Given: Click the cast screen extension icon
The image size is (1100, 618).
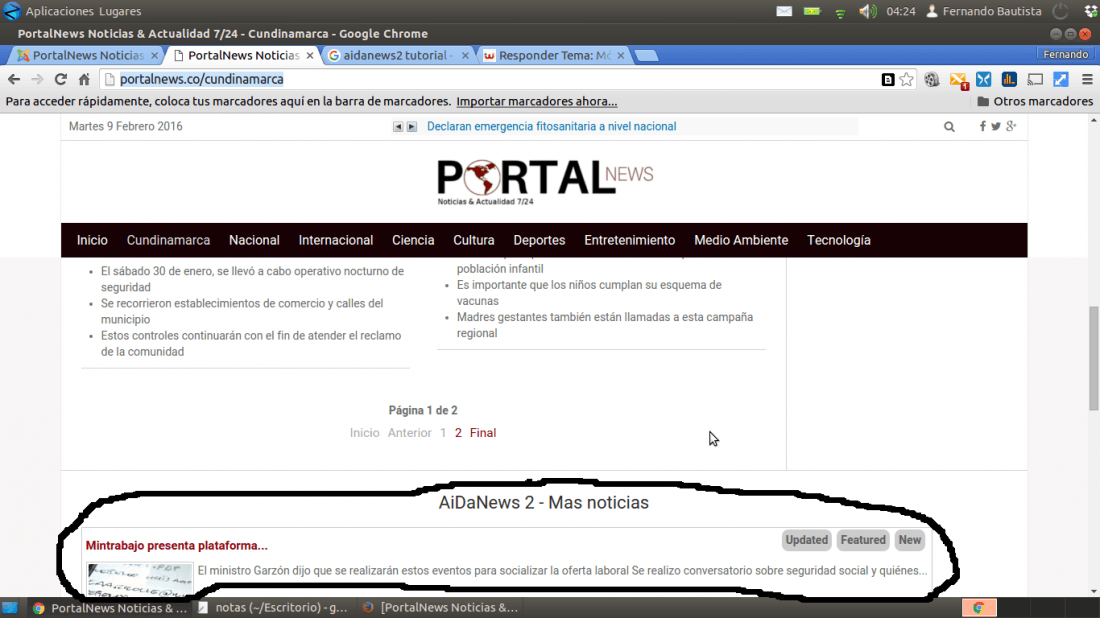Looking at the screenshot, I should click(1035, 79).
